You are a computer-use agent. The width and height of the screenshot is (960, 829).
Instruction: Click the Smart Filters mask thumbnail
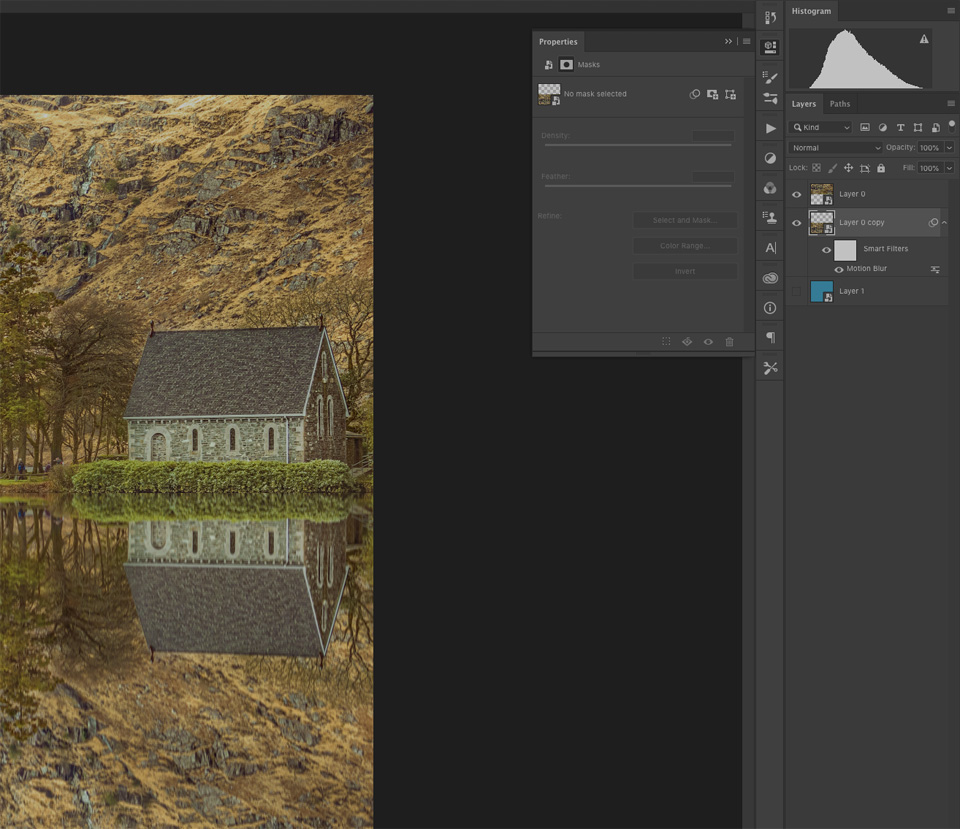tap(845, 250)
